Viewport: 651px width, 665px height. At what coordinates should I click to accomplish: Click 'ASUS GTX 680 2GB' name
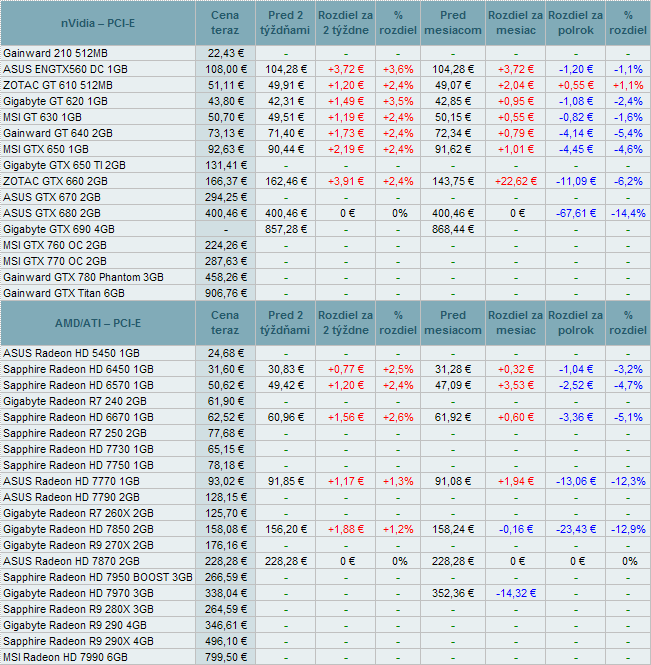click(52, 213)
